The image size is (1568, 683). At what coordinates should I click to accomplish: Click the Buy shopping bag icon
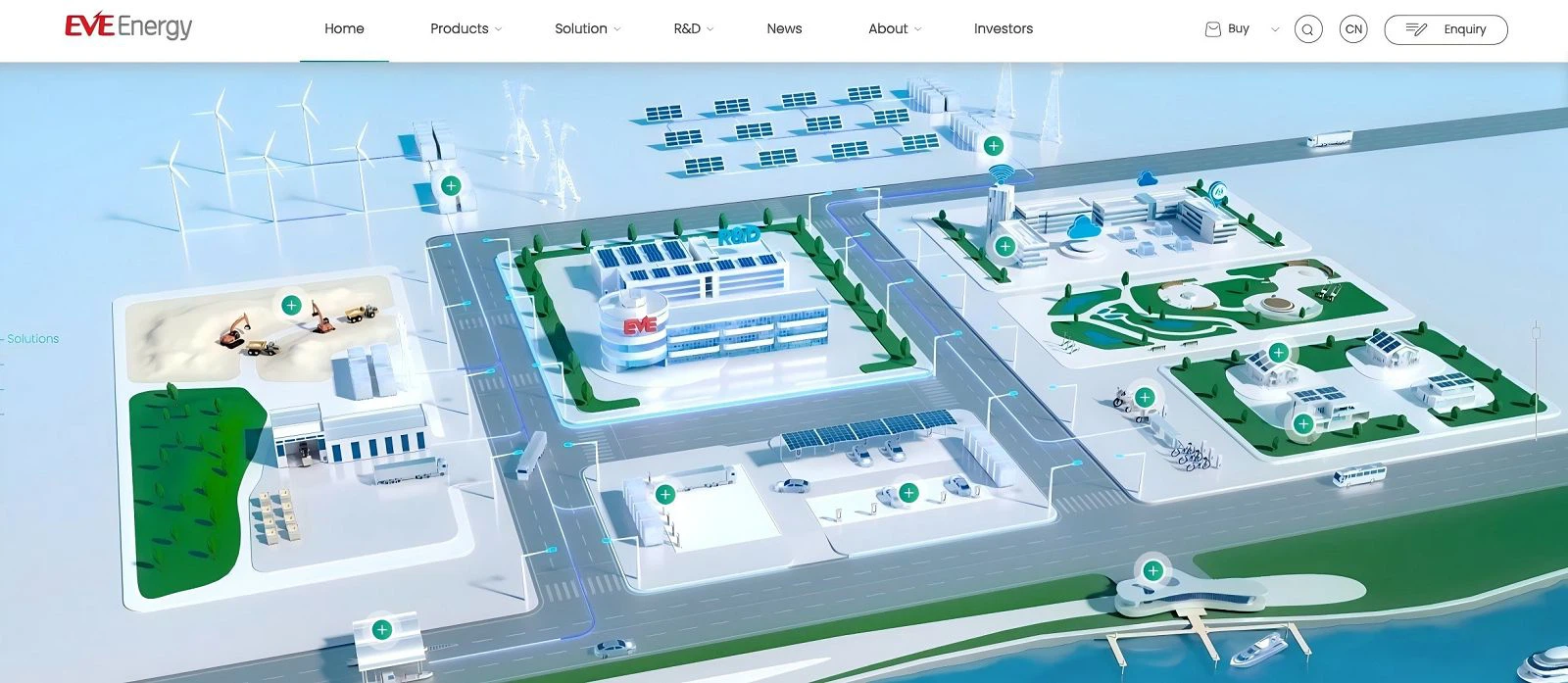(x=1212, y=29)
